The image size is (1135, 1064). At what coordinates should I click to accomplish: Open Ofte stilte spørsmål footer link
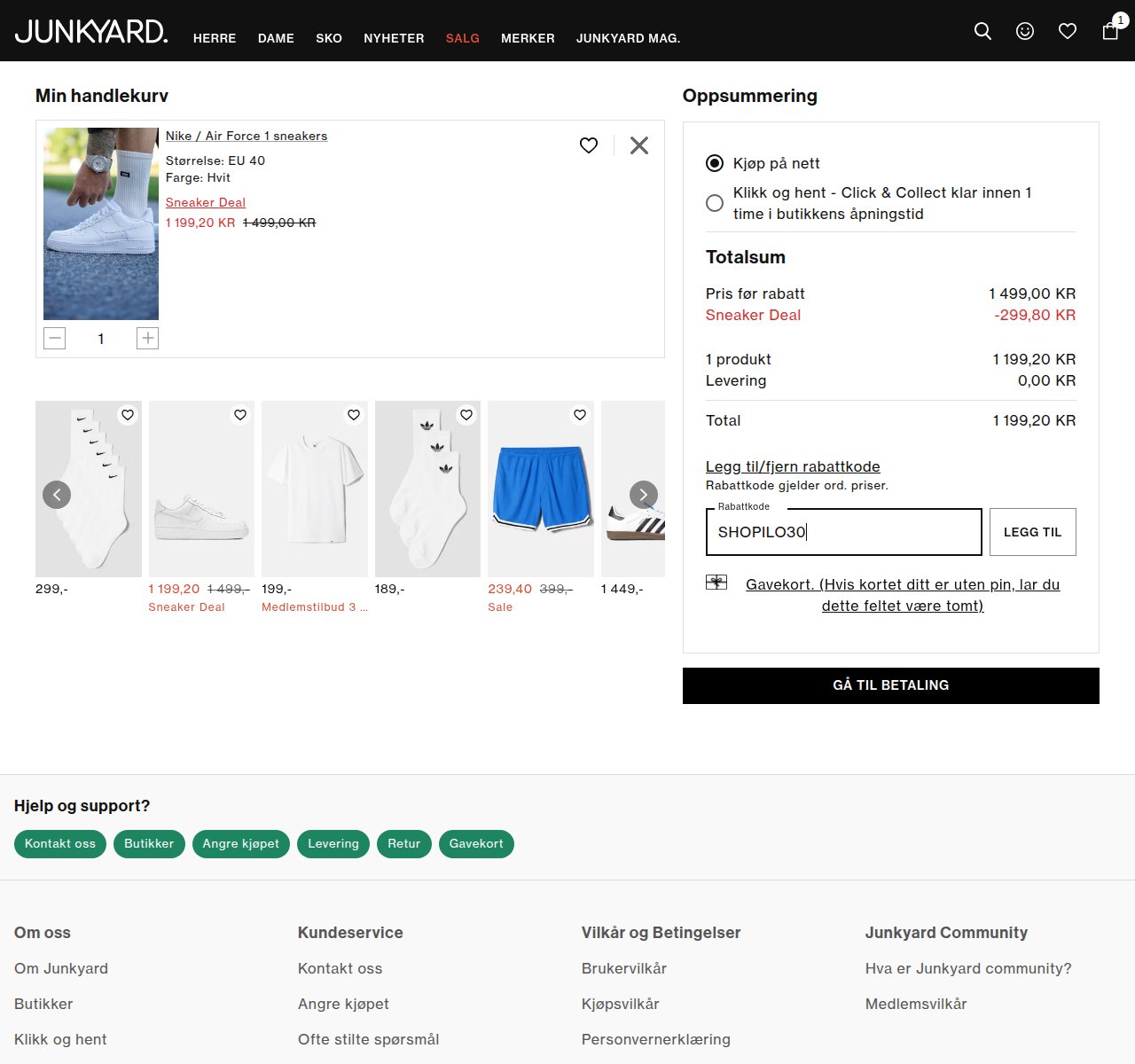click(x=369, y=1039)
